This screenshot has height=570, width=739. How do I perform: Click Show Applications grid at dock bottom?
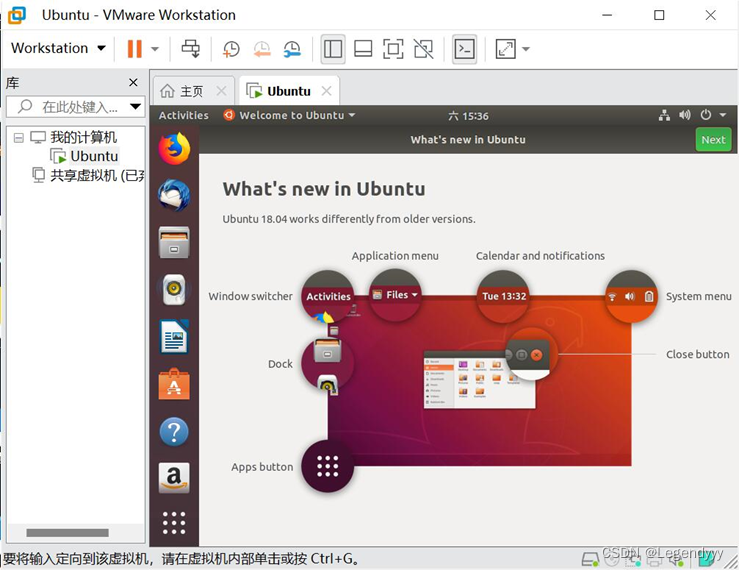click(x=174, y=523)
